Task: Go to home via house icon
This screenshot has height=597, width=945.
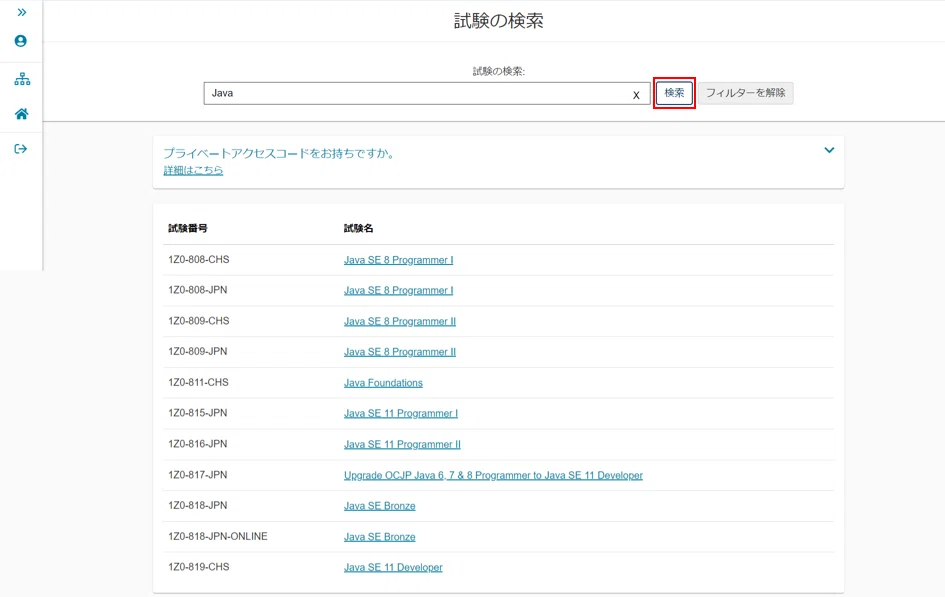Action: click(x=22, y=114)
